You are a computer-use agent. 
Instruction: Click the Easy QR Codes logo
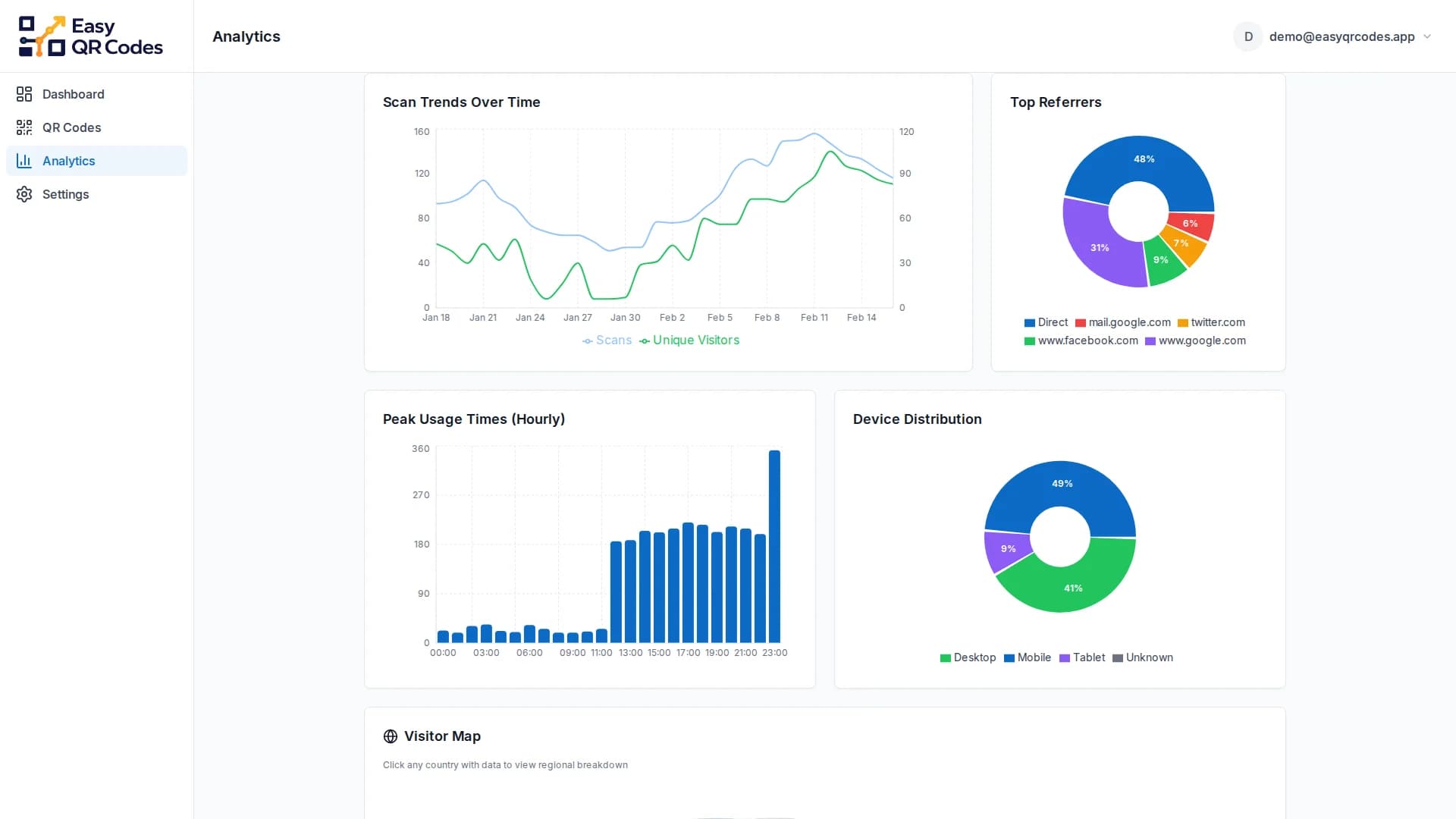coord(91,36)
